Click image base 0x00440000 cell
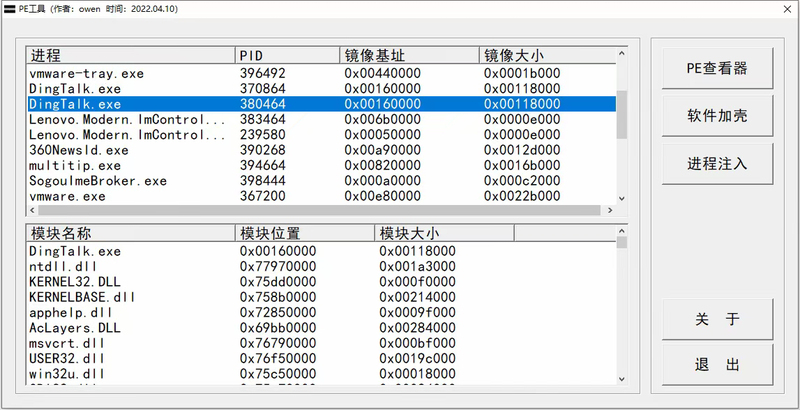The height and width of the screenshot is (410, 800). click(x=383, y=73)
